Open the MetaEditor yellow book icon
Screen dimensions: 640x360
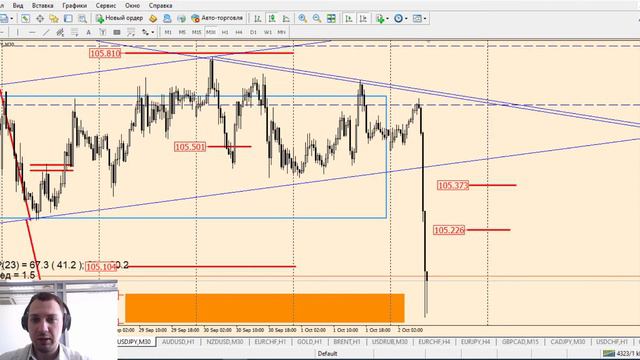pyautogui.click(x=153, y=18)
